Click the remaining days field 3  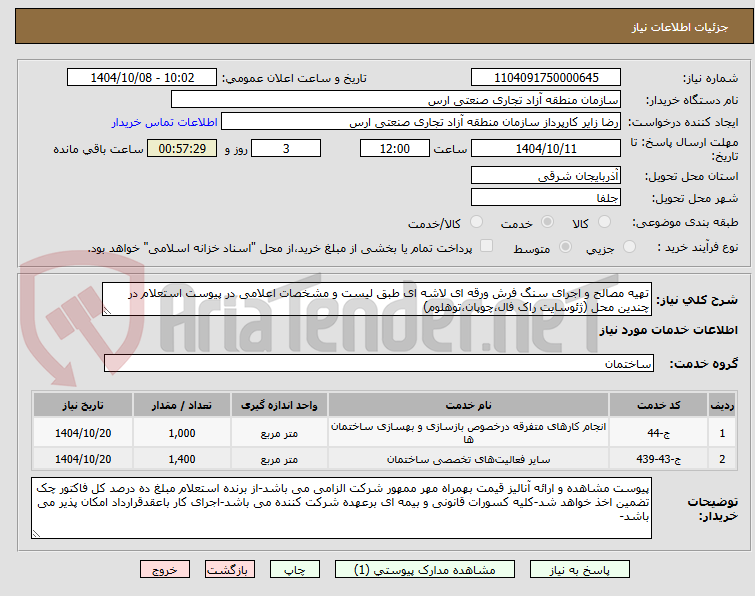coord(286,148)
